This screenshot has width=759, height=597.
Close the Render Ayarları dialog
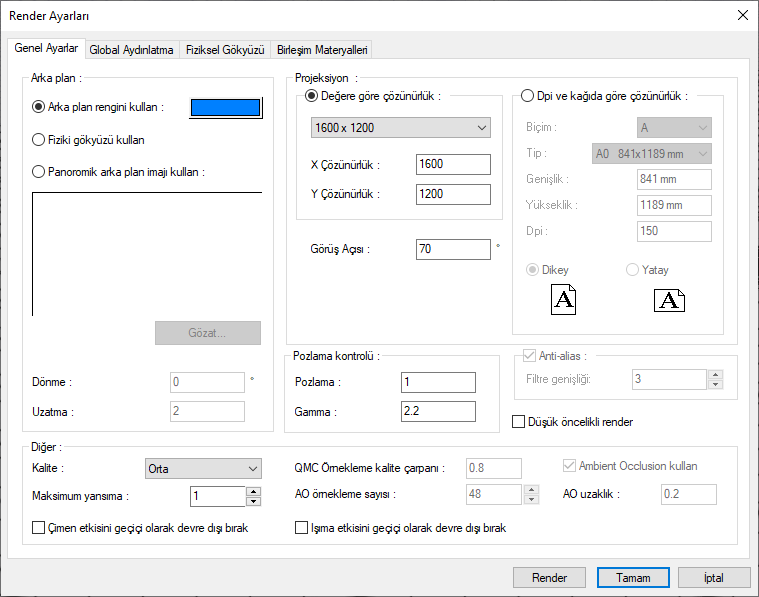(x=742, y=15)
